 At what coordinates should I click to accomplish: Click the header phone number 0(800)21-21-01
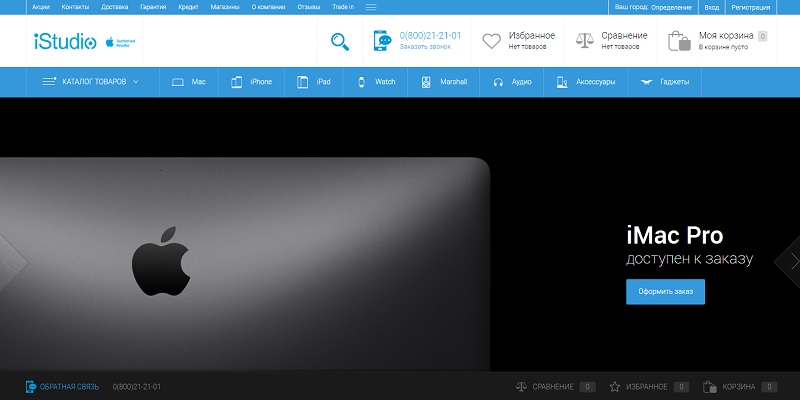430,36
